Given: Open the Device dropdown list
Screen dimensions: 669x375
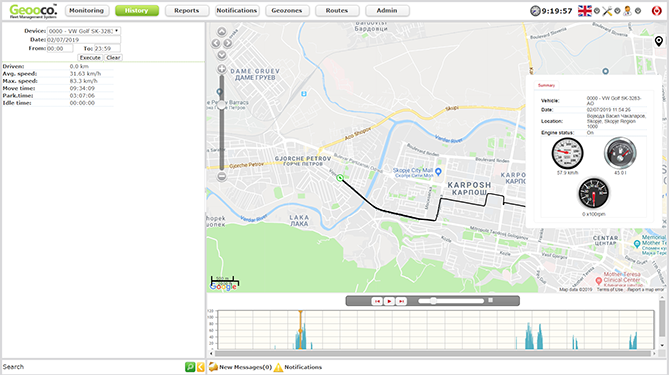Looking at the screenshot, I should point(84,31).
